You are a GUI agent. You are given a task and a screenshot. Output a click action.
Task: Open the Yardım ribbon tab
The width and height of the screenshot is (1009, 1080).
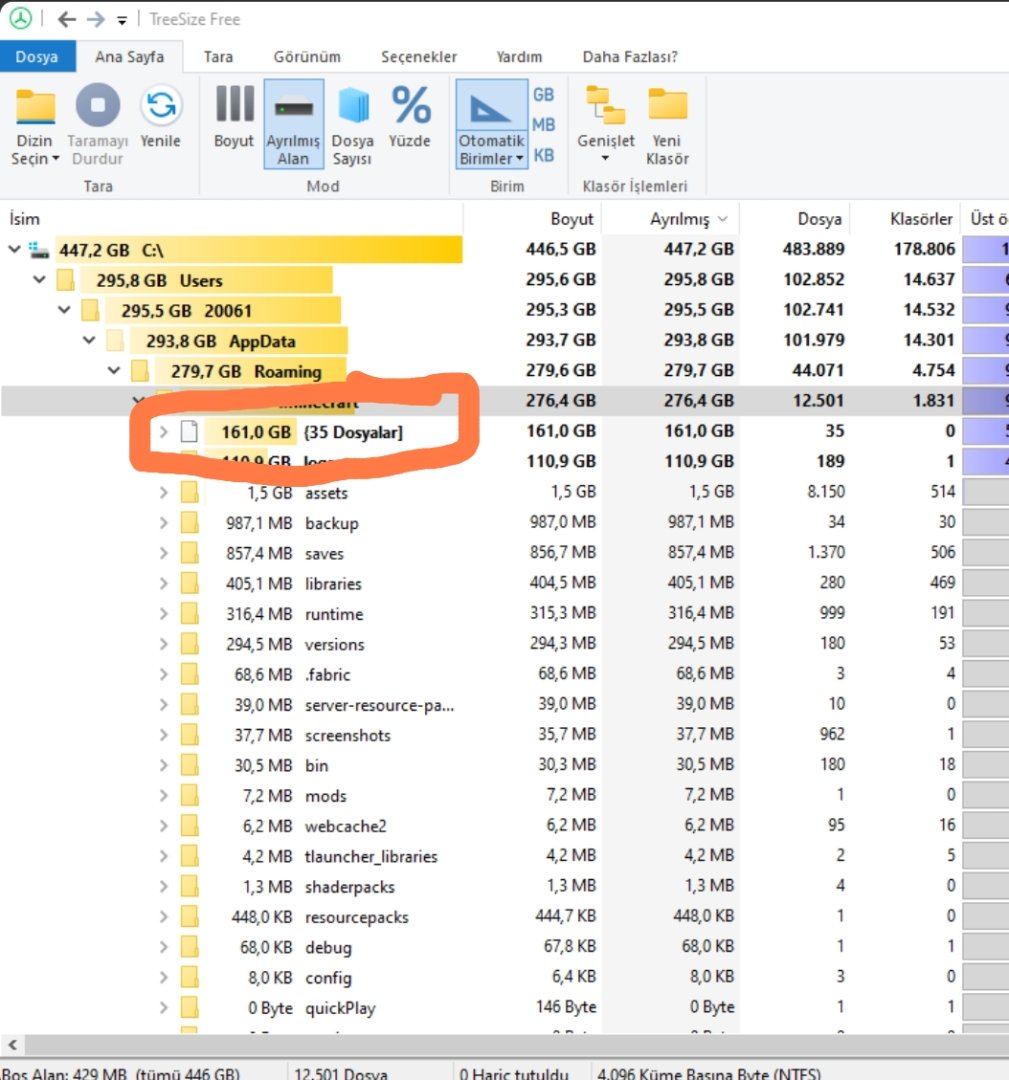pyautogui.click(x=519, y=56)
